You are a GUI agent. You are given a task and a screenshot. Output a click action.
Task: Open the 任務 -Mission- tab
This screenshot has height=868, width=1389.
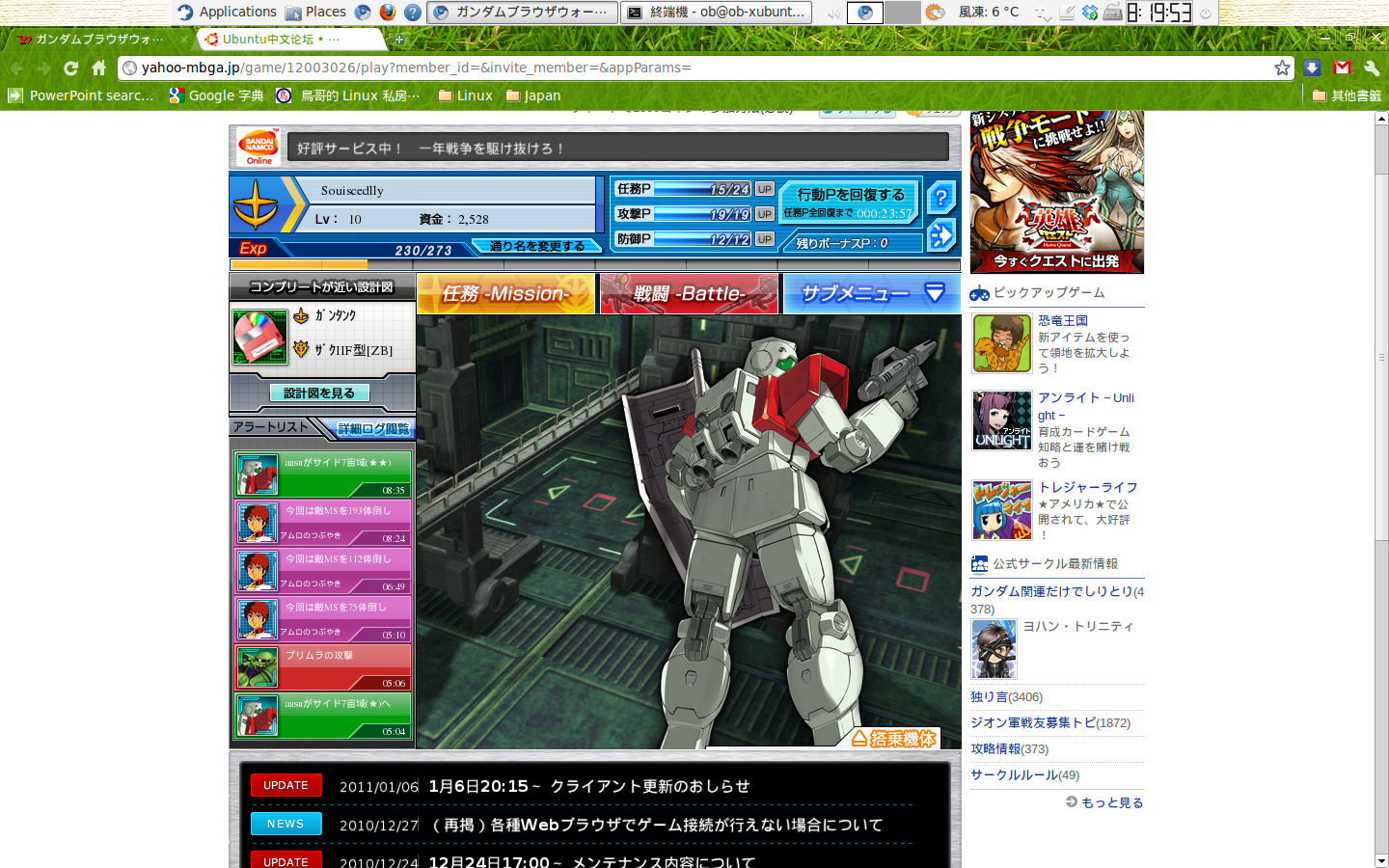point(506,293)
